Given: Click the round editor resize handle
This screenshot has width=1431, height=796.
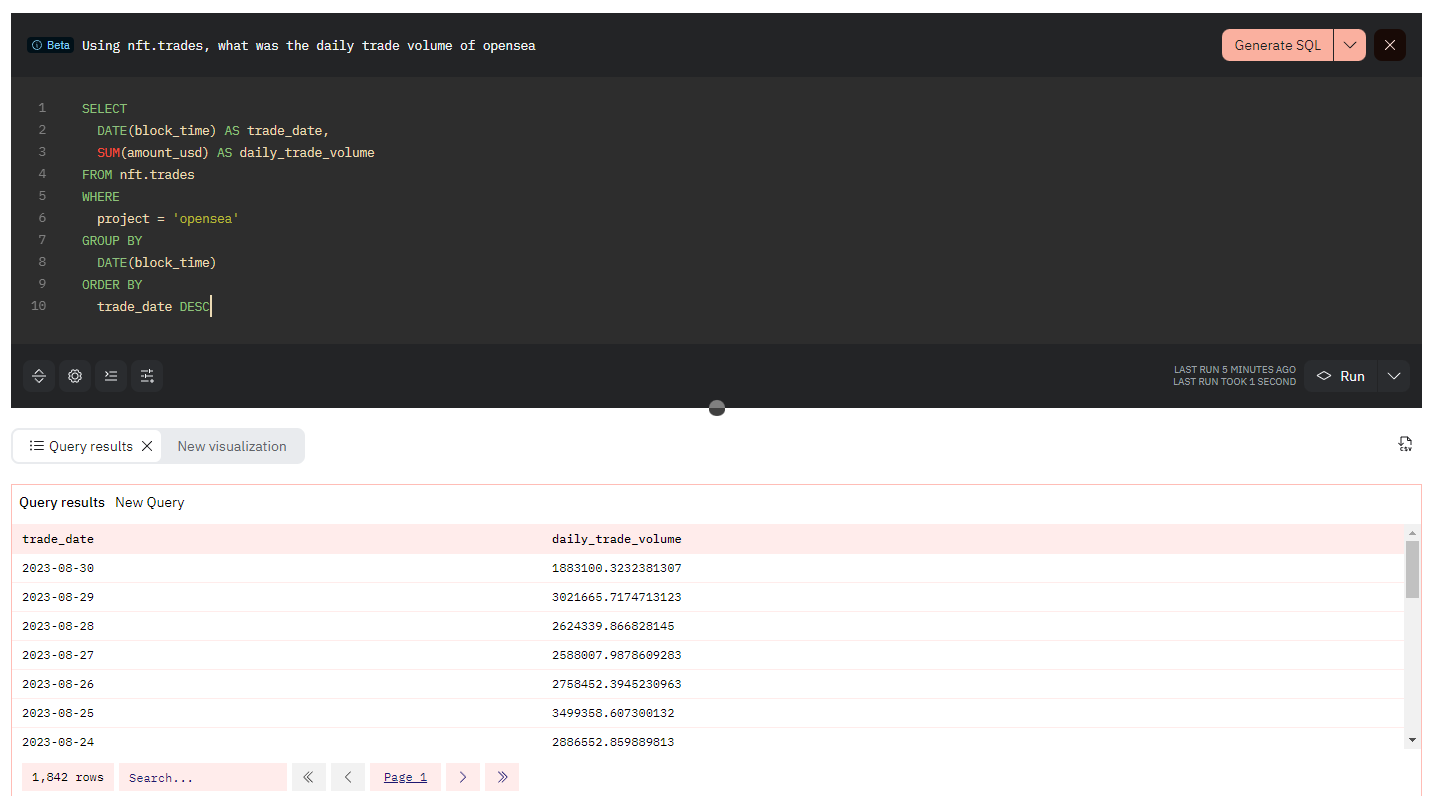Looking at the screenshot, I should [716, 408].
